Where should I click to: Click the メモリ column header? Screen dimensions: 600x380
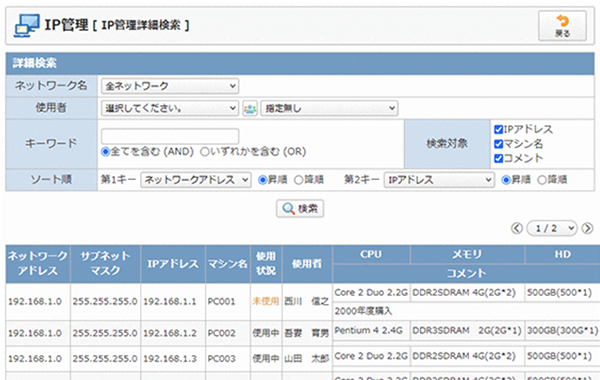[x=467, y=254]
